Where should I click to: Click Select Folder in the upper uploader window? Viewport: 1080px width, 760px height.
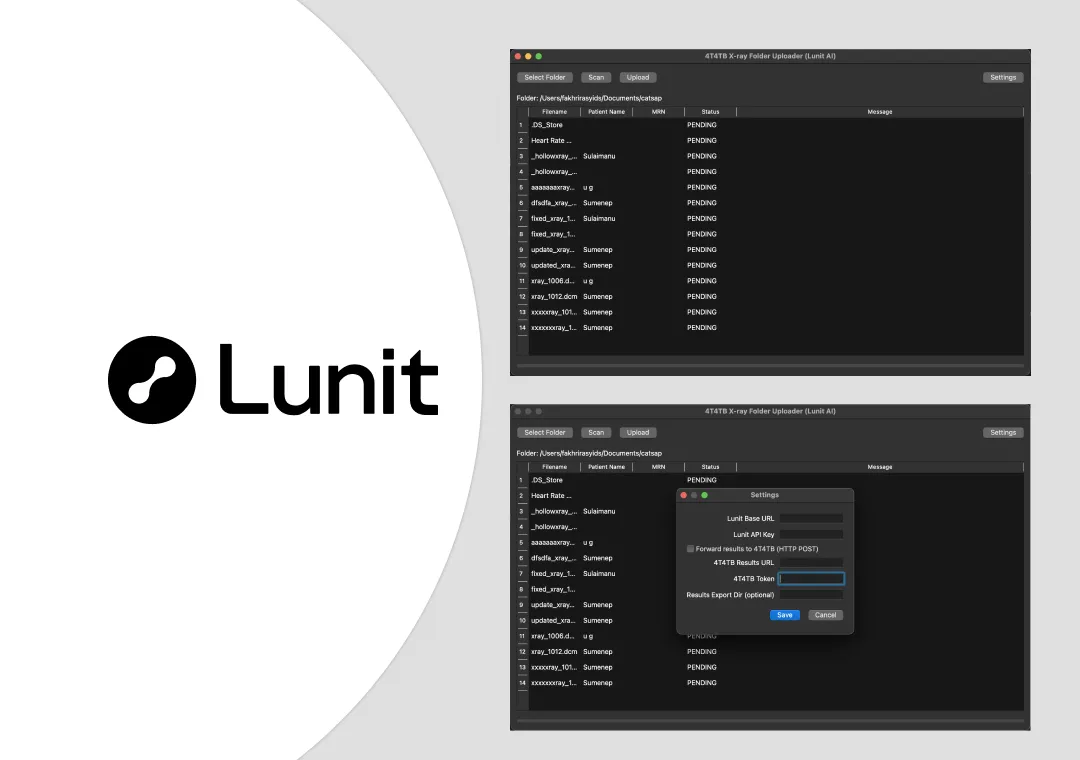(x=544, y=77)
